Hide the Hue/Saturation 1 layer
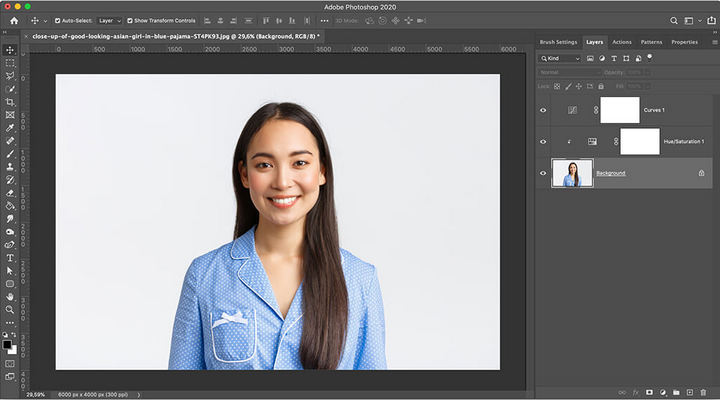Image resolution: width=720 pixels, height=400 pixels. (544, 141)
